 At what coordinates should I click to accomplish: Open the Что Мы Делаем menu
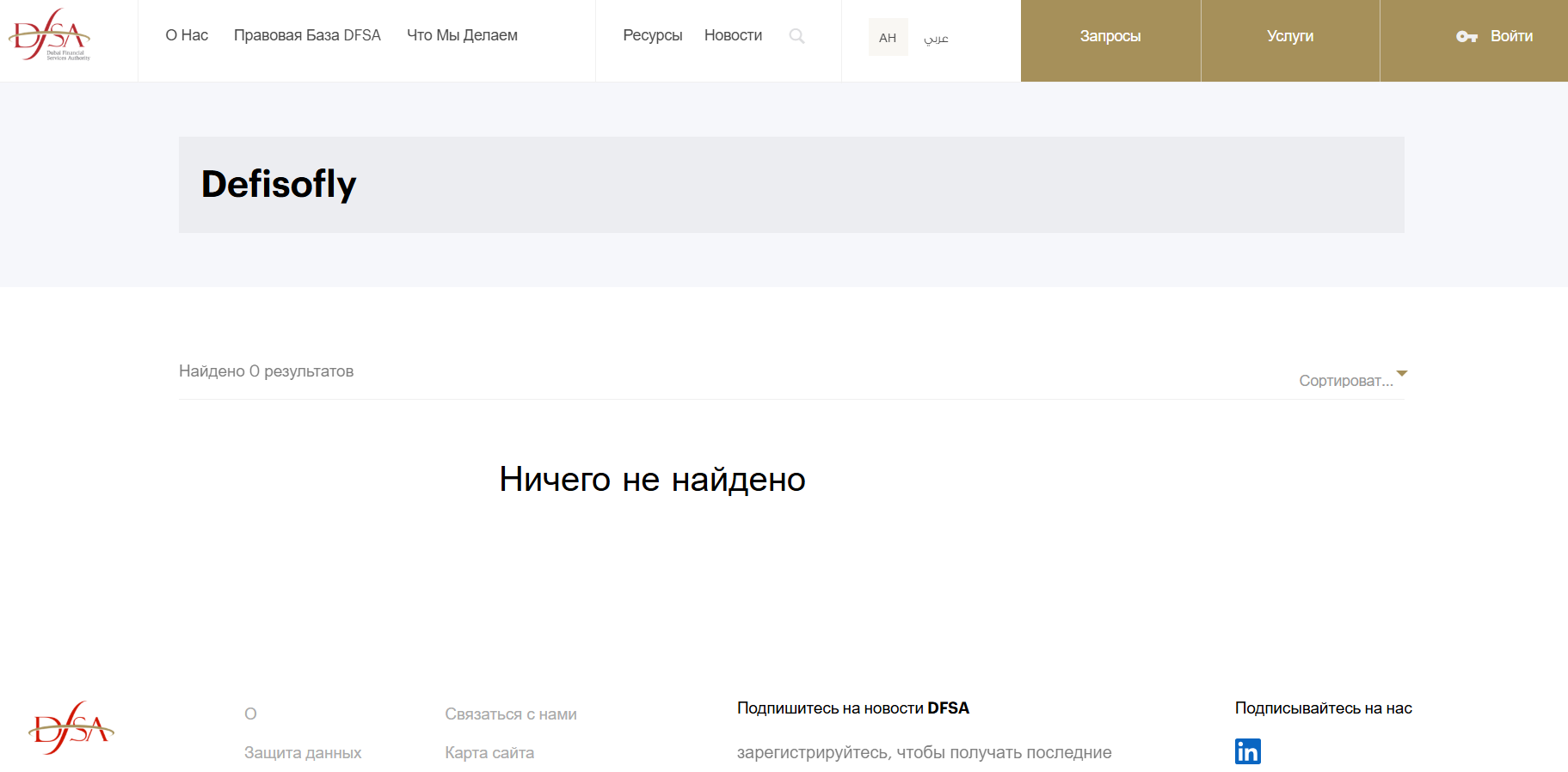pyautogui.click(x=462, y=35)
